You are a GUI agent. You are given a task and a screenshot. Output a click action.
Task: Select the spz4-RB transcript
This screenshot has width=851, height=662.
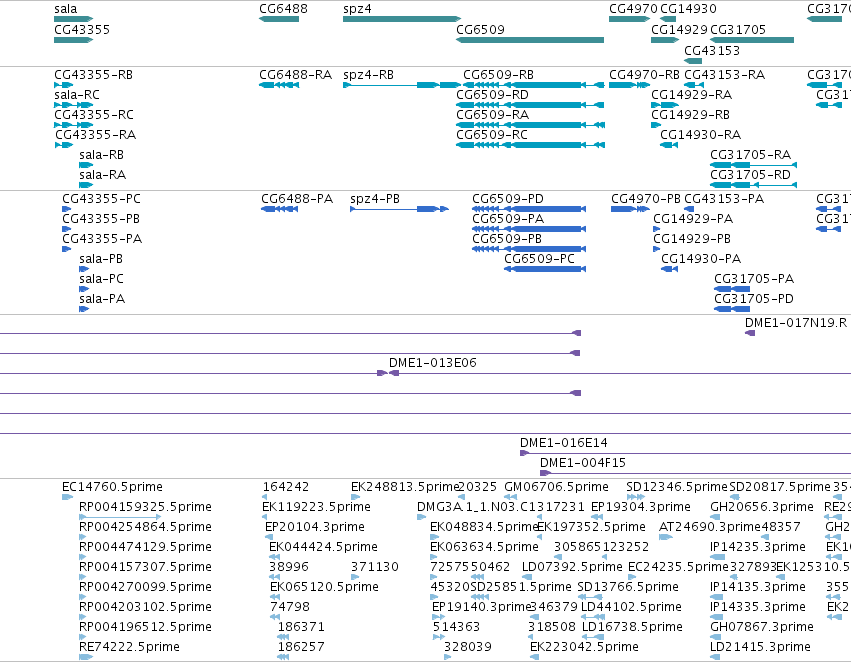[402, 85]
